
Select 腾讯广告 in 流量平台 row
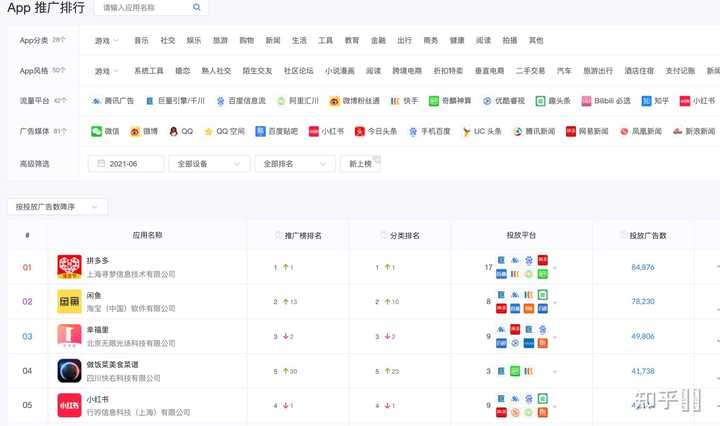(x=113, y=101)
